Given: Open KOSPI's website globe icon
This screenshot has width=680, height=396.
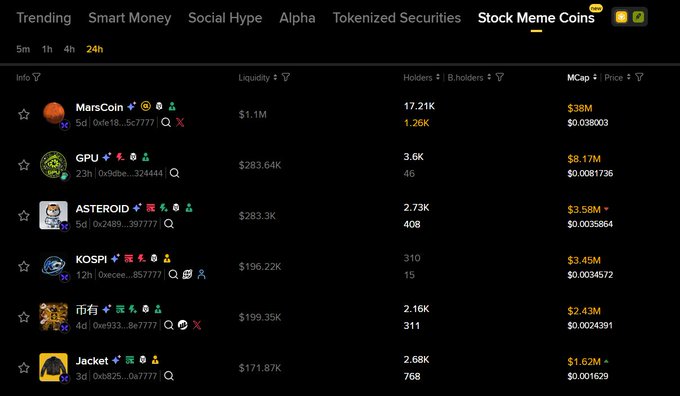Looking at the screenshot, I should coord(187,275).
